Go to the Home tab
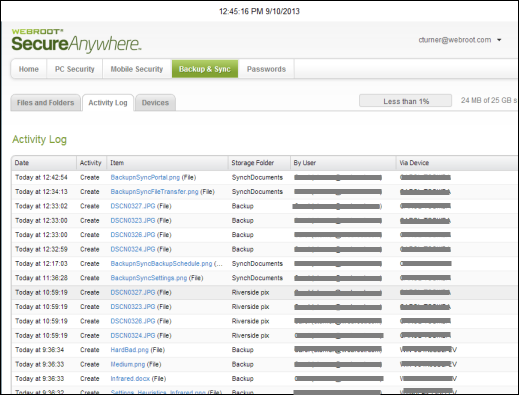Screen dimensions: 519x395 coord(29,69)
